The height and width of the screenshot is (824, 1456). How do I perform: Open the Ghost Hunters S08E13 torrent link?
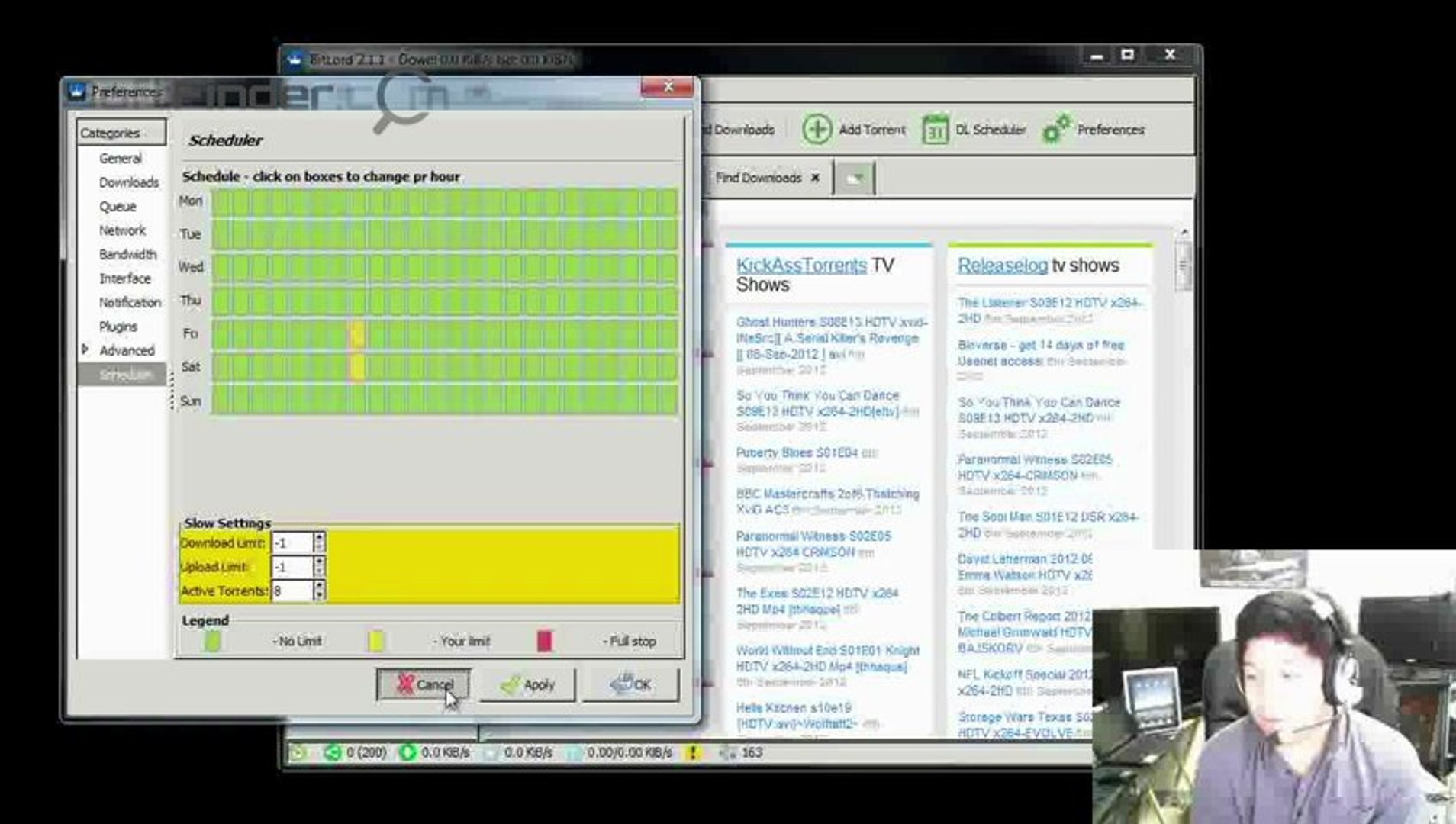pyautogui.click(x=832, y=338)
